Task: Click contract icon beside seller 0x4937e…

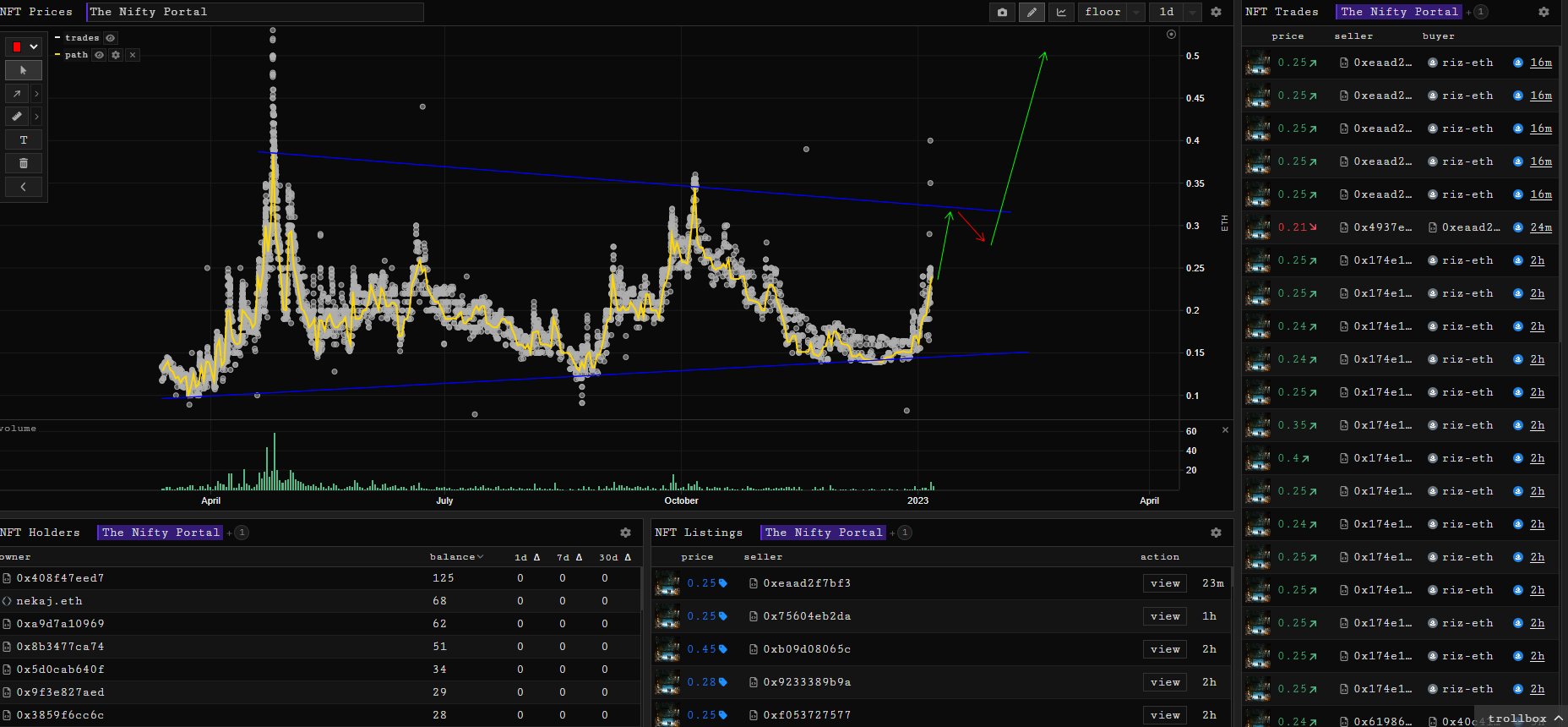Action: tap(1344, 227)
